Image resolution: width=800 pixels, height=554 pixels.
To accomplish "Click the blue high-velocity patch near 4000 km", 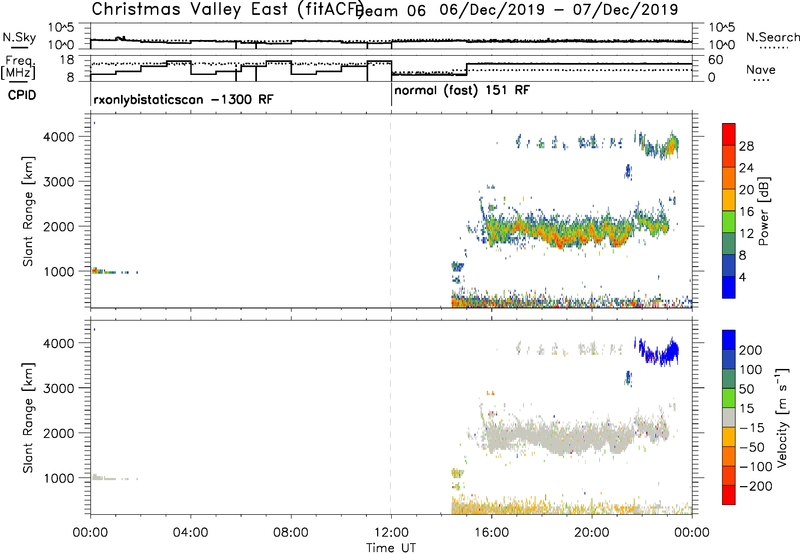I will click(x=658, y=351).
